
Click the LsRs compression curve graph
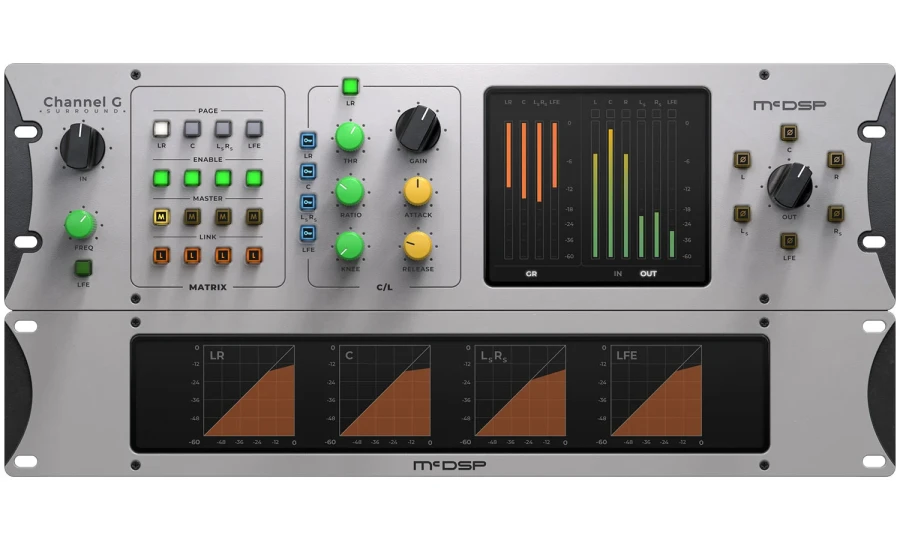[x=520, y=390]
